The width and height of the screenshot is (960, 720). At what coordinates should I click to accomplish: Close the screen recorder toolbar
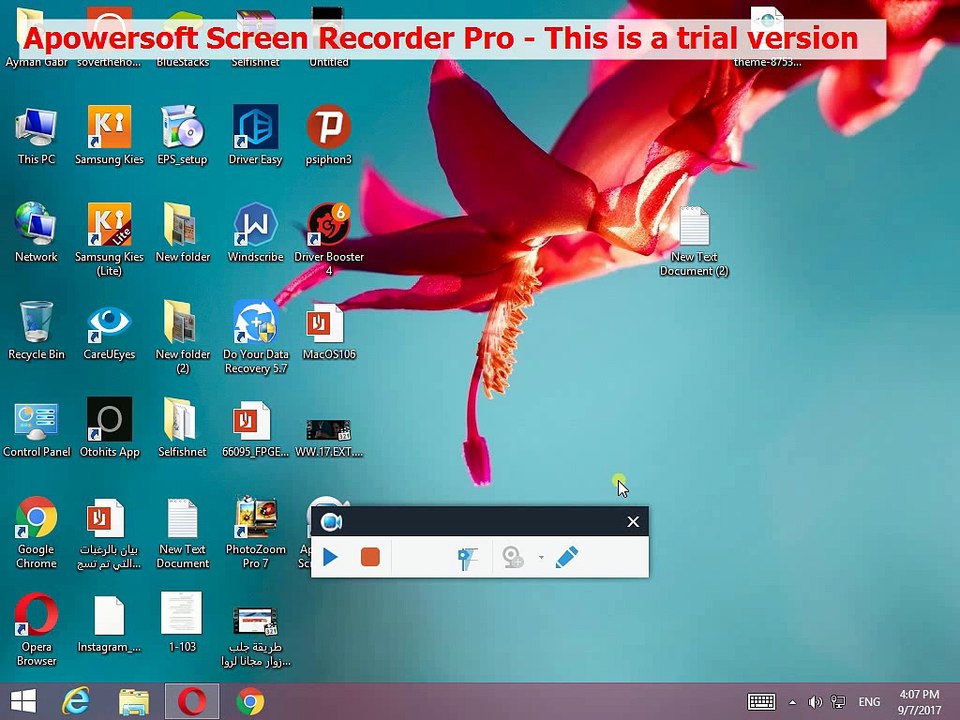coord(633,522)
